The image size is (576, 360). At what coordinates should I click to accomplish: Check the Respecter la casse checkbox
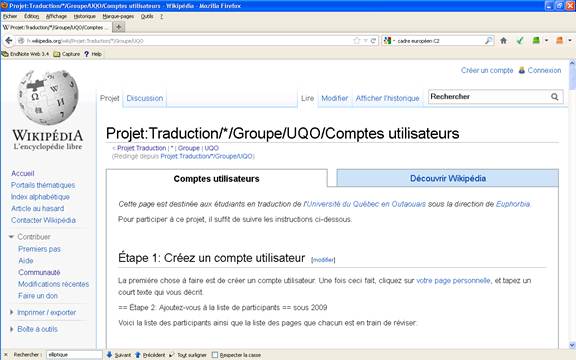tap(215, 355)
